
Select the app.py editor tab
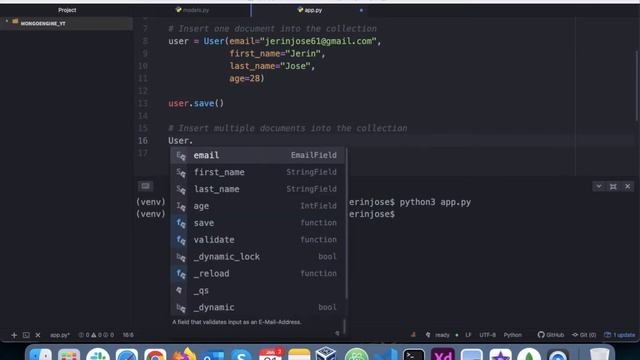click(x=309, y=10)
